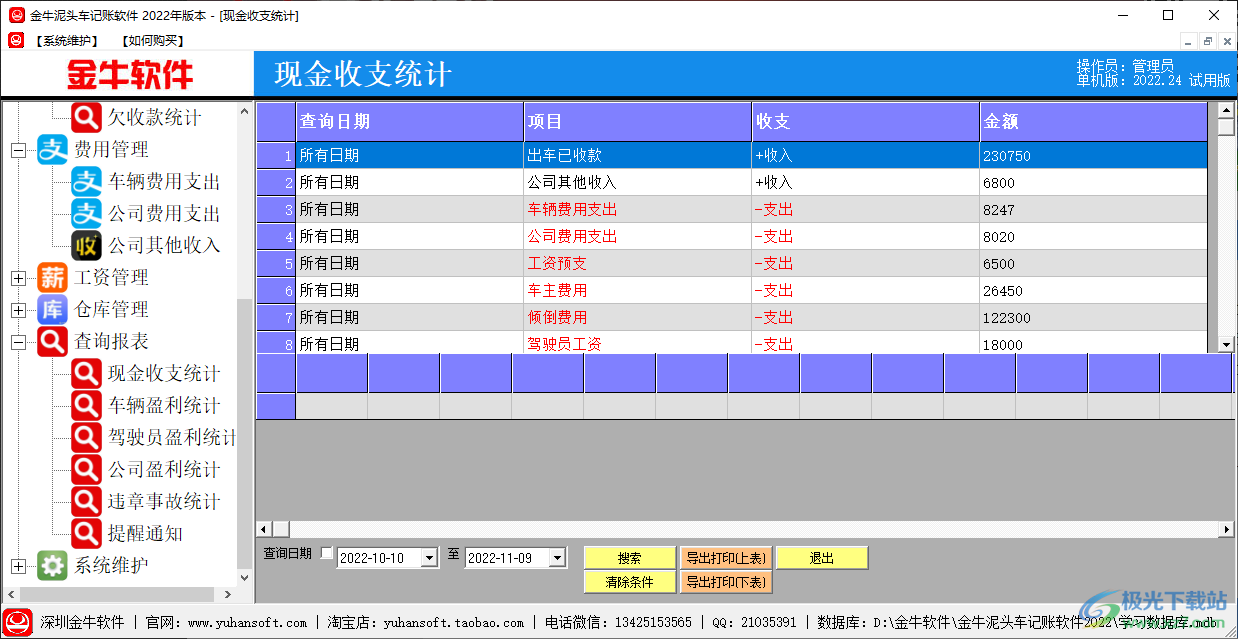The height and width of the screenshot is (639, 1238).
Task: Click the app logo in the status bar
Action: pos(17,622)
